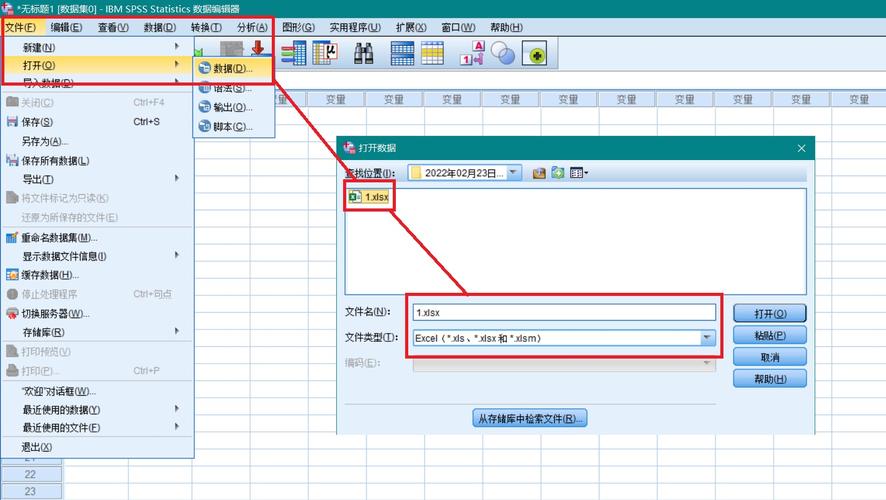The height and width of the screenshot is (500, 886).
Task: Open the Help (帮助) menu in menu bar
Action: point(506,27)
